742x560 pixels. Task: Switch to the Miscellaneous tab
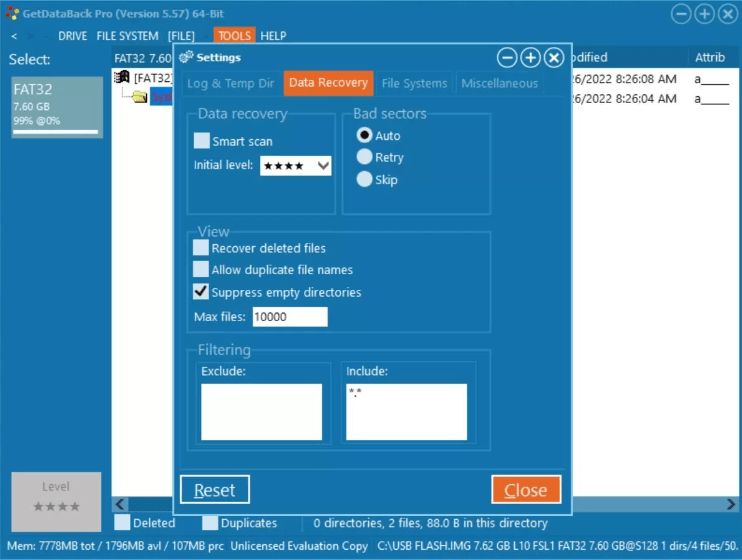[x=499, y=83]
